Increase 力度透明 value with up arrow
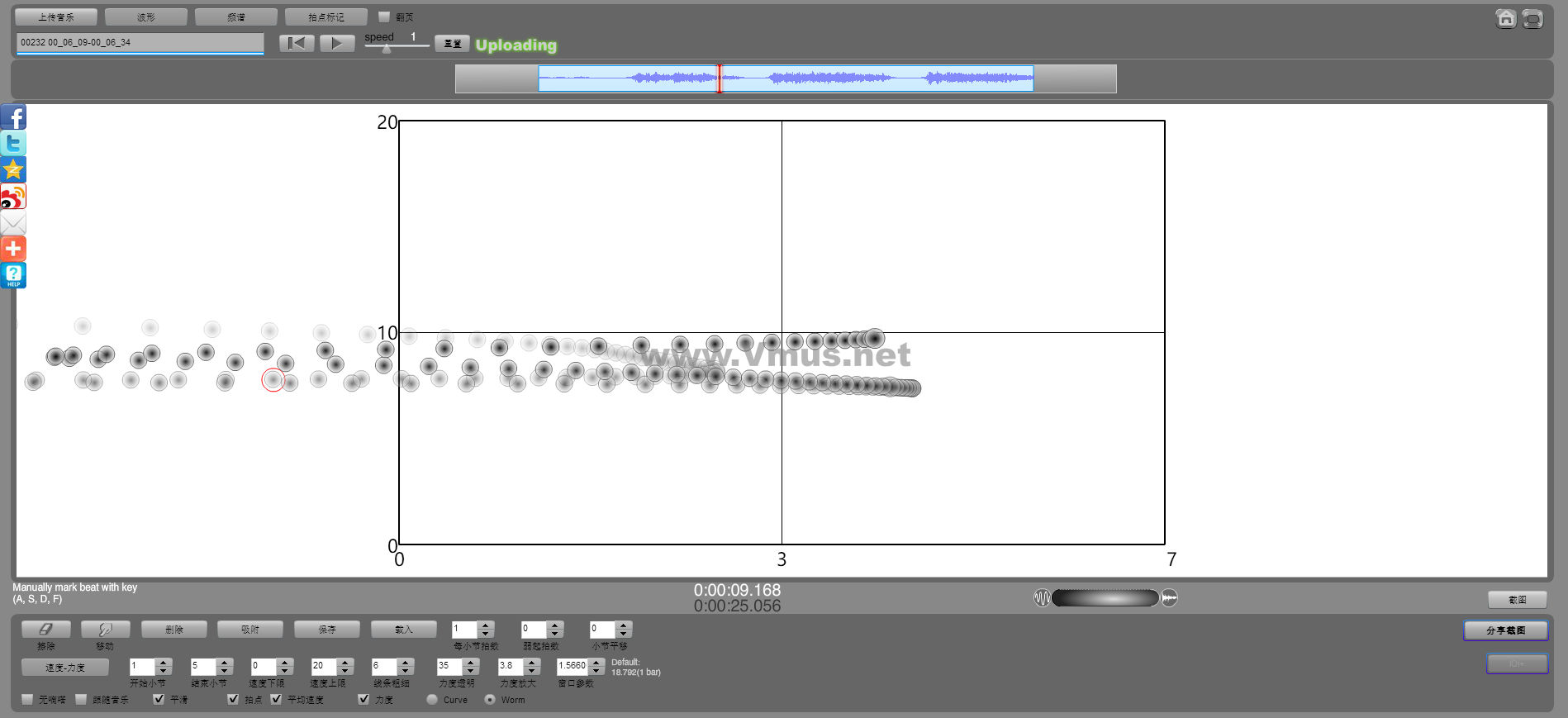Viewport: 1568px width, 718px height. coord(471,662)
